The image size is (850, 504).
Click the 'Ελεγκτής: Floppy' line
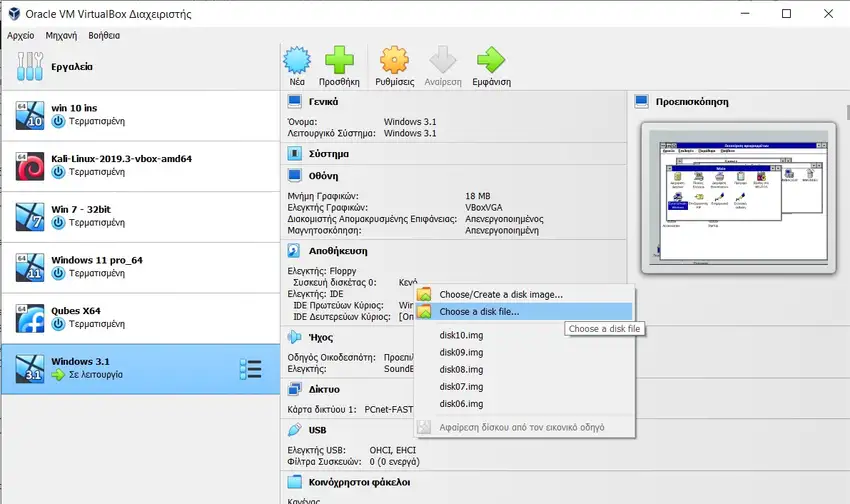tap(322, 271)
